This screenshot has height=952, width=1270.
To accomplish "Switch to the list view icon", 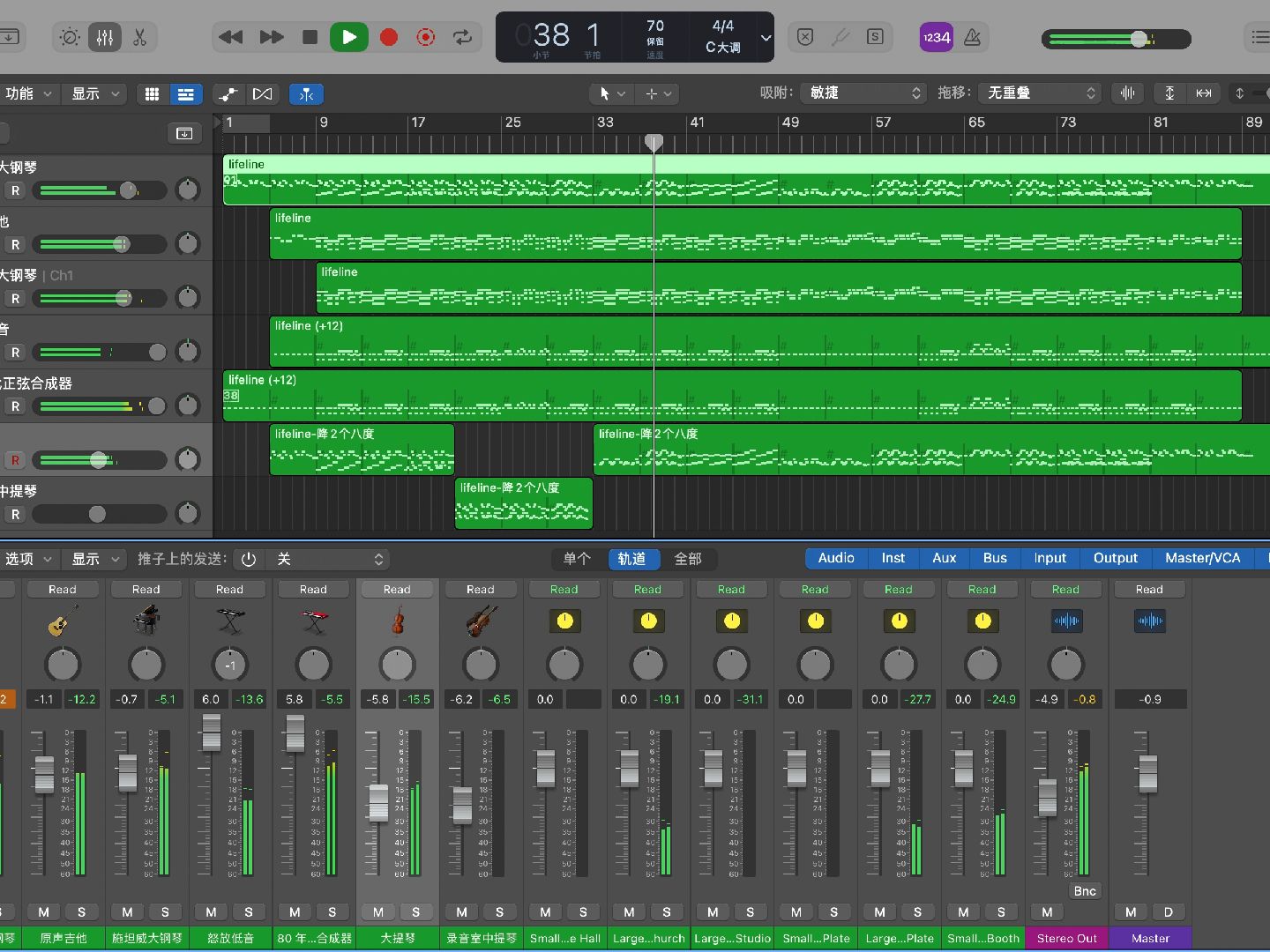I will (186, 94).
